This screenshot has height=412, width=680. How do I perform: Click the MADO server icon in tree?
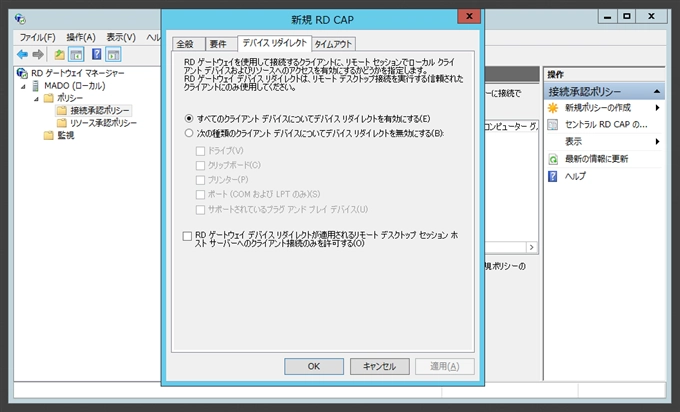[36, 86]
